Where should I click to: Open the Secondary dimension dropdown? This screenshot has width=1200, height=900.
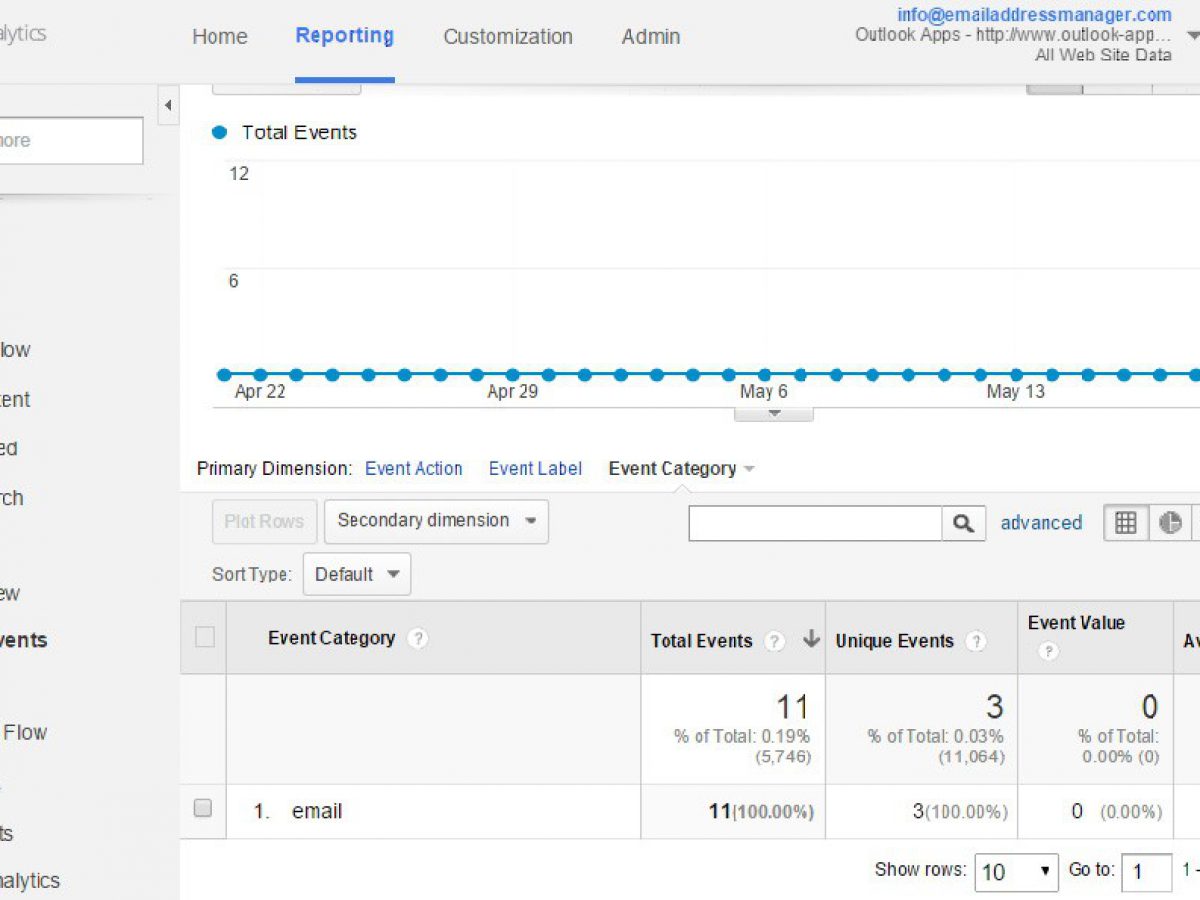coord(436,521)
